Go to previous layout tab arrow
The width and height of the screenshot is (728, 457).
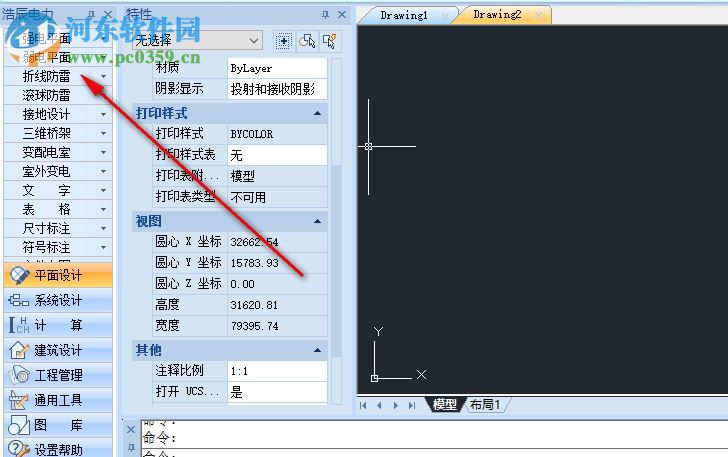point(379,405)
